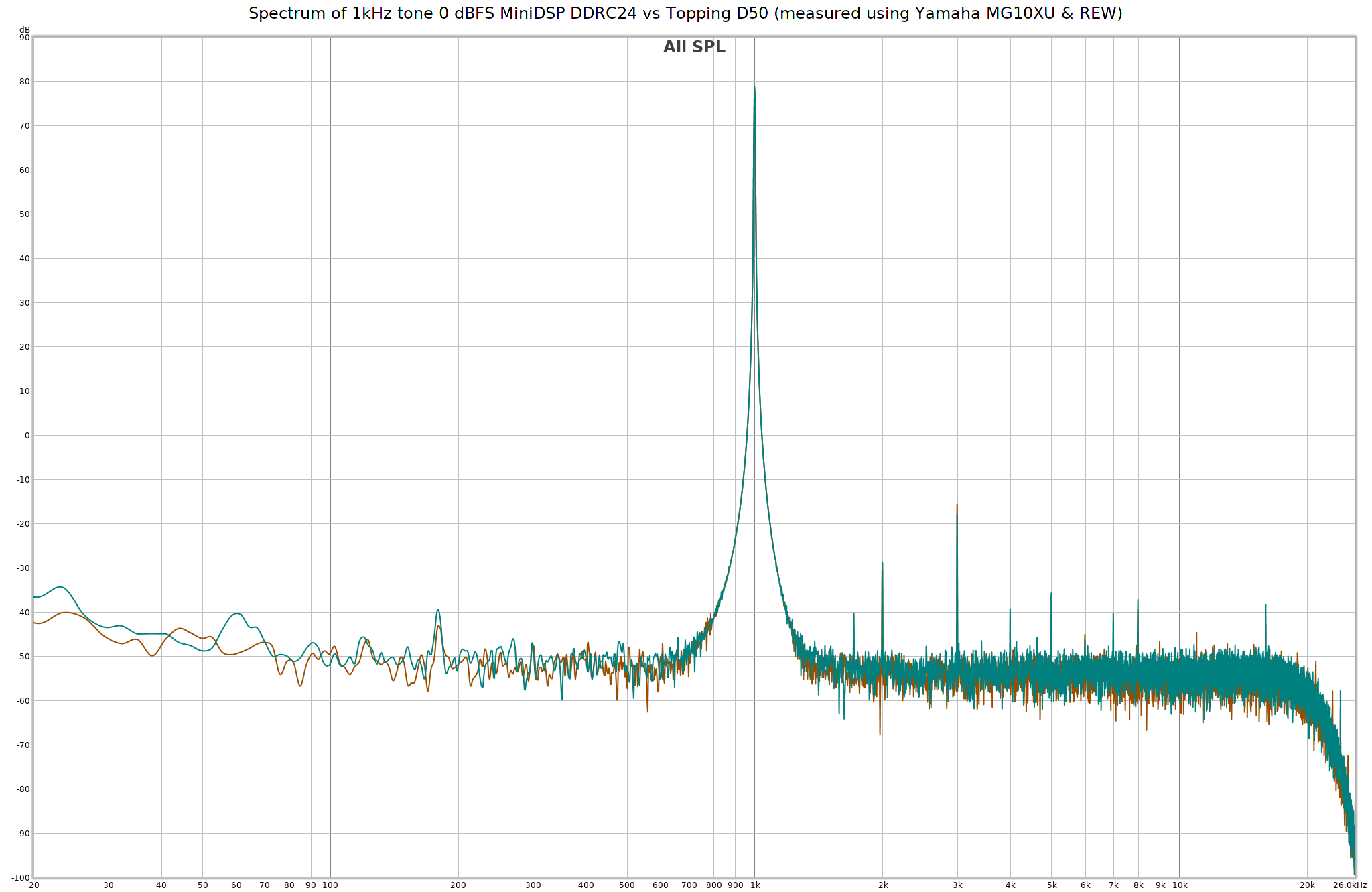Click the '80' label on the dB axis
The width and height of the screenshot is (1372, 892).
click(25, 82)
